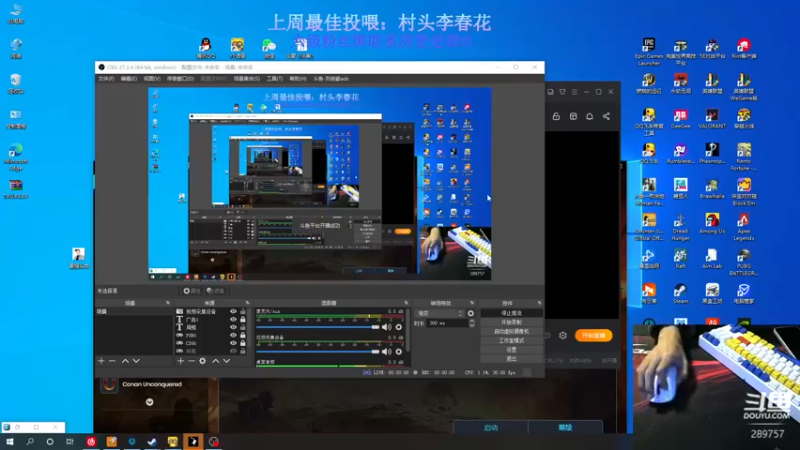This screenshot has height=450, width=800.
Task: Open Epic Games Launcher desktop shortcut
Action: pyautogui.click(x=648, y=52)
